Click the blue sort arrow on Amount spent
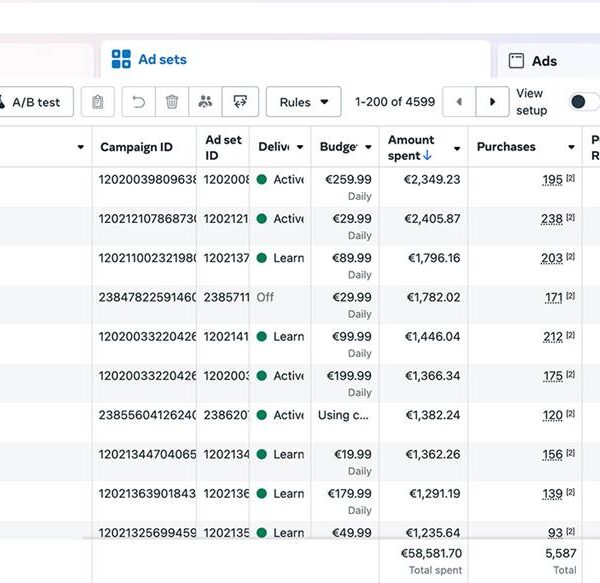This screenshot has width=600, height=583. point(428,156)
